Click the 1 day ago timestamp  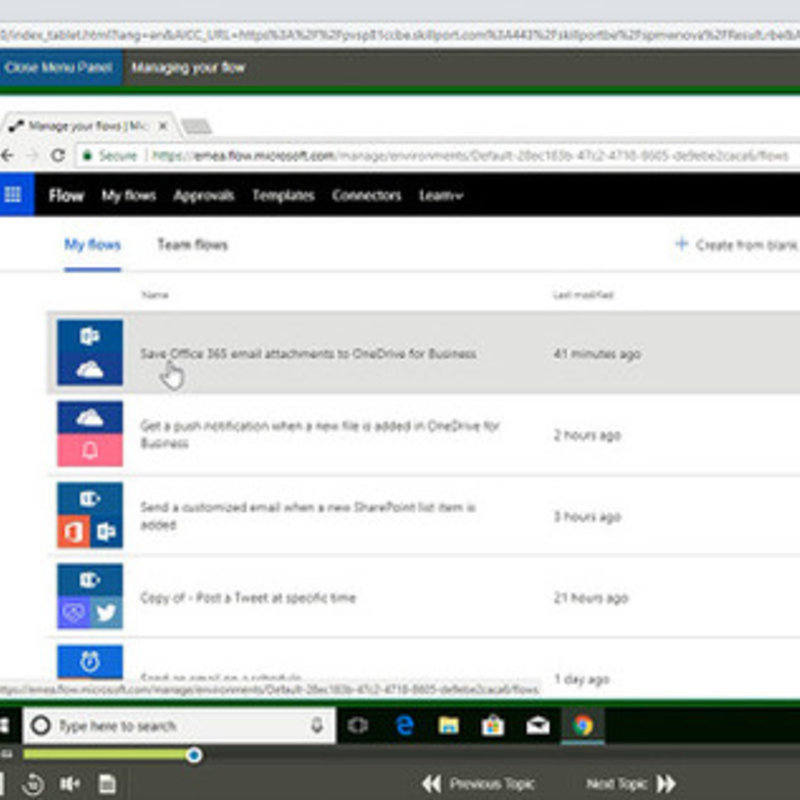pyautogui.click(x=582, y=679)
